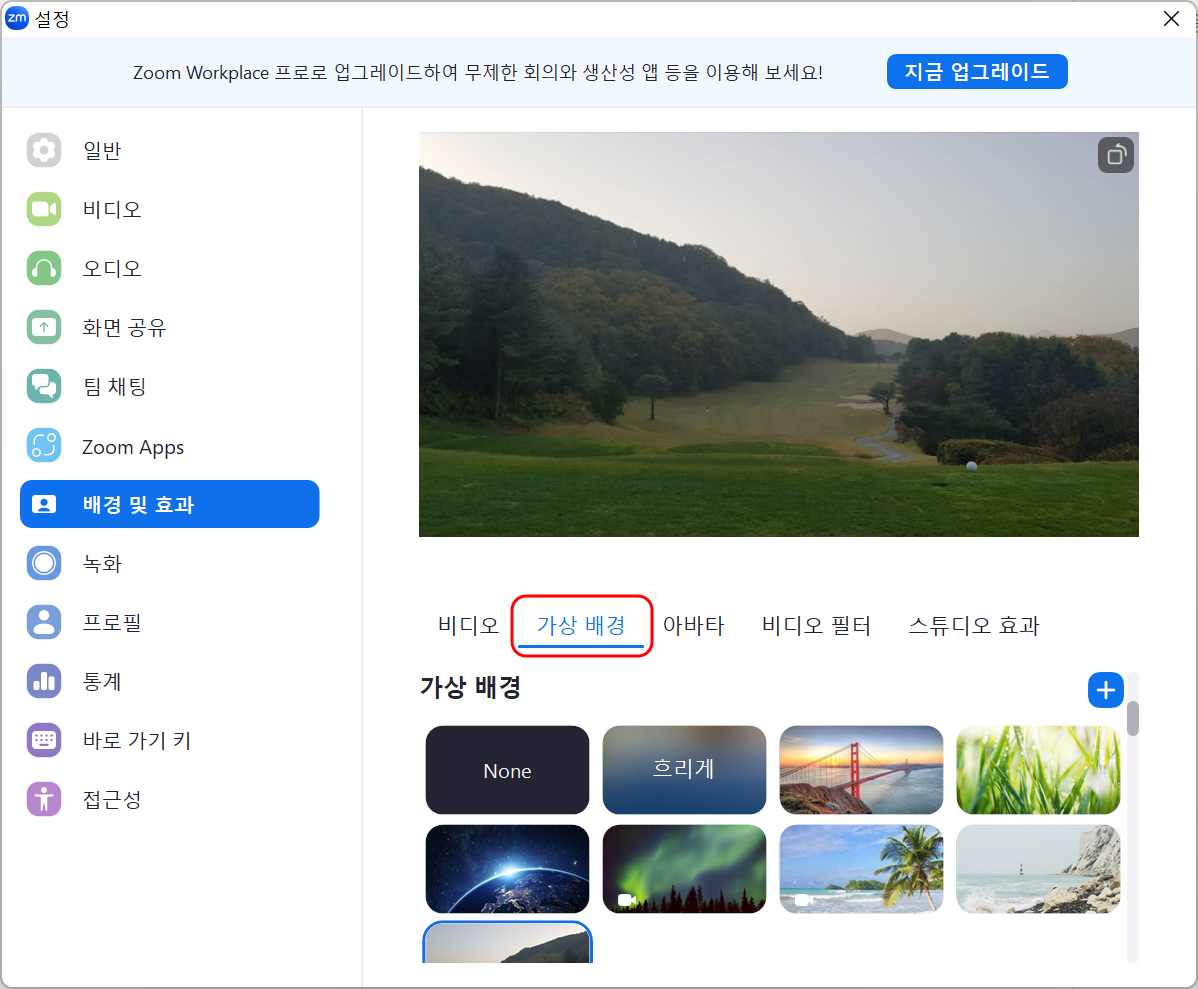Click the video preview image
The height and width of the screenshot is (989, 1198).
[779, 335]
